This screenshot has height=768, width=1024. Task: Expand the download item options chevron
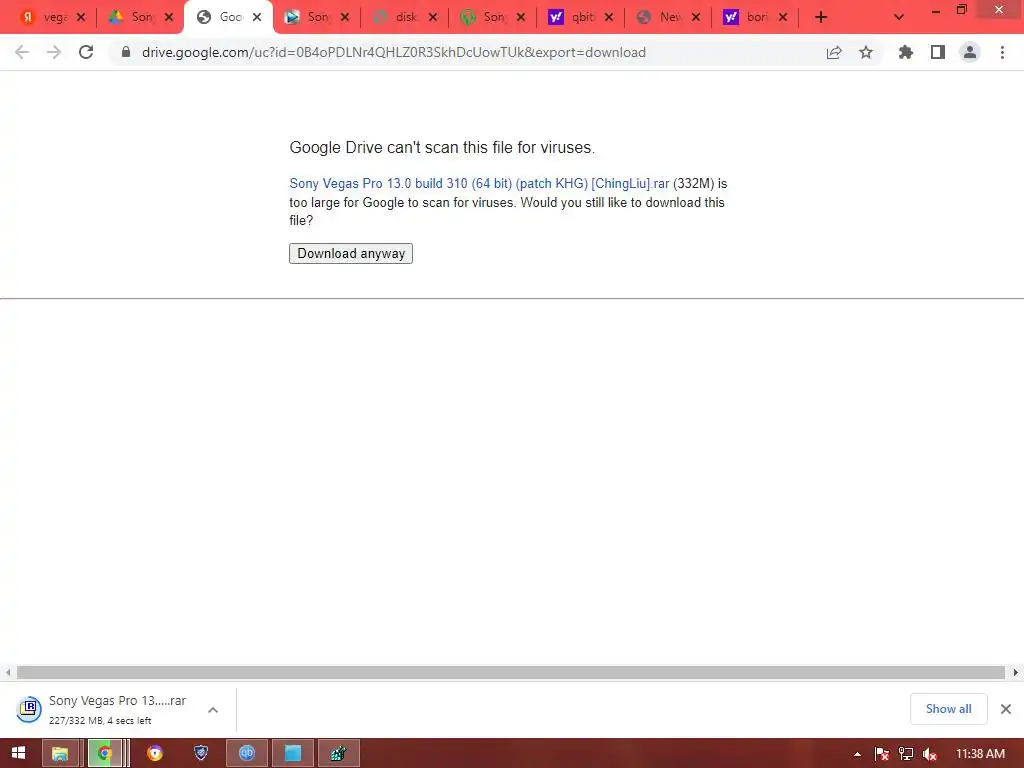tap(213, 709)
